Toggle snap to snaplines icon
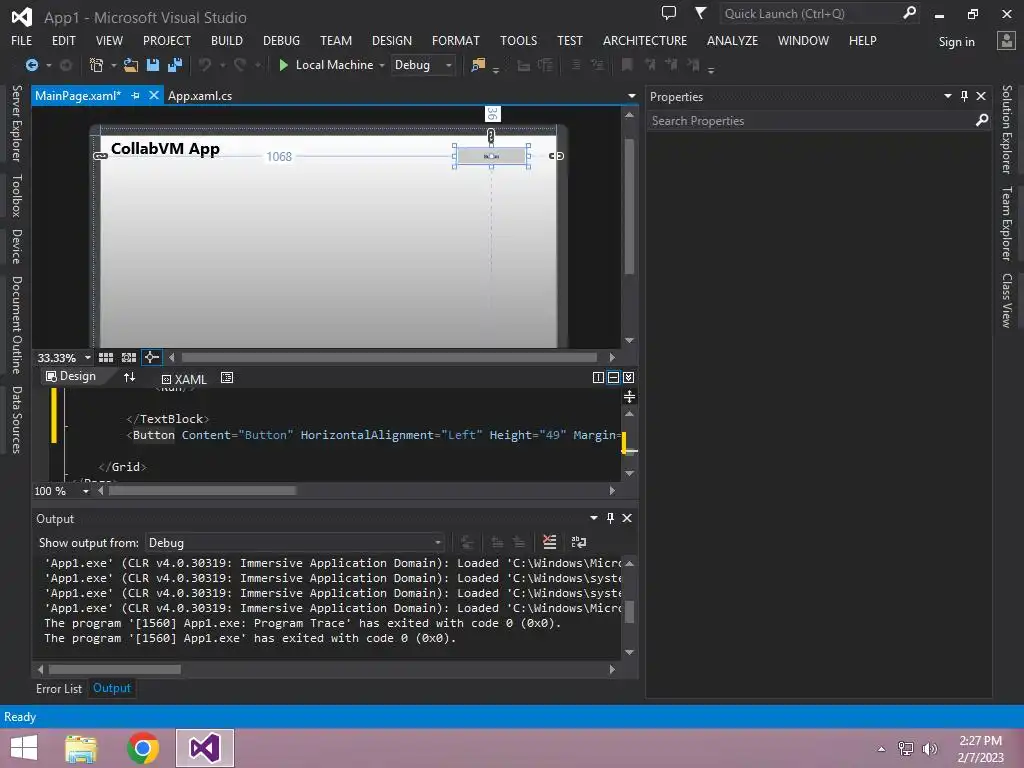The width and height of the screenshot is (1024, 768). tap(151, 357)
